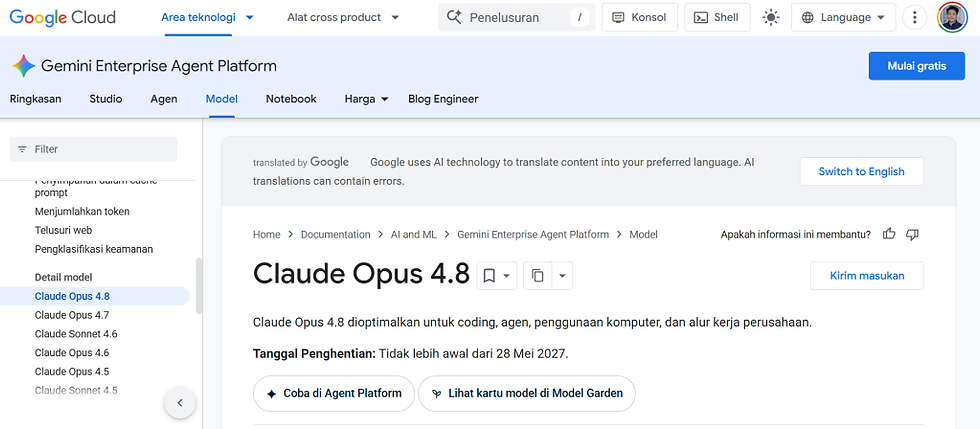Click the thumbs-down not helpful icon
980x429 pixels.
(x=912, y=235)
